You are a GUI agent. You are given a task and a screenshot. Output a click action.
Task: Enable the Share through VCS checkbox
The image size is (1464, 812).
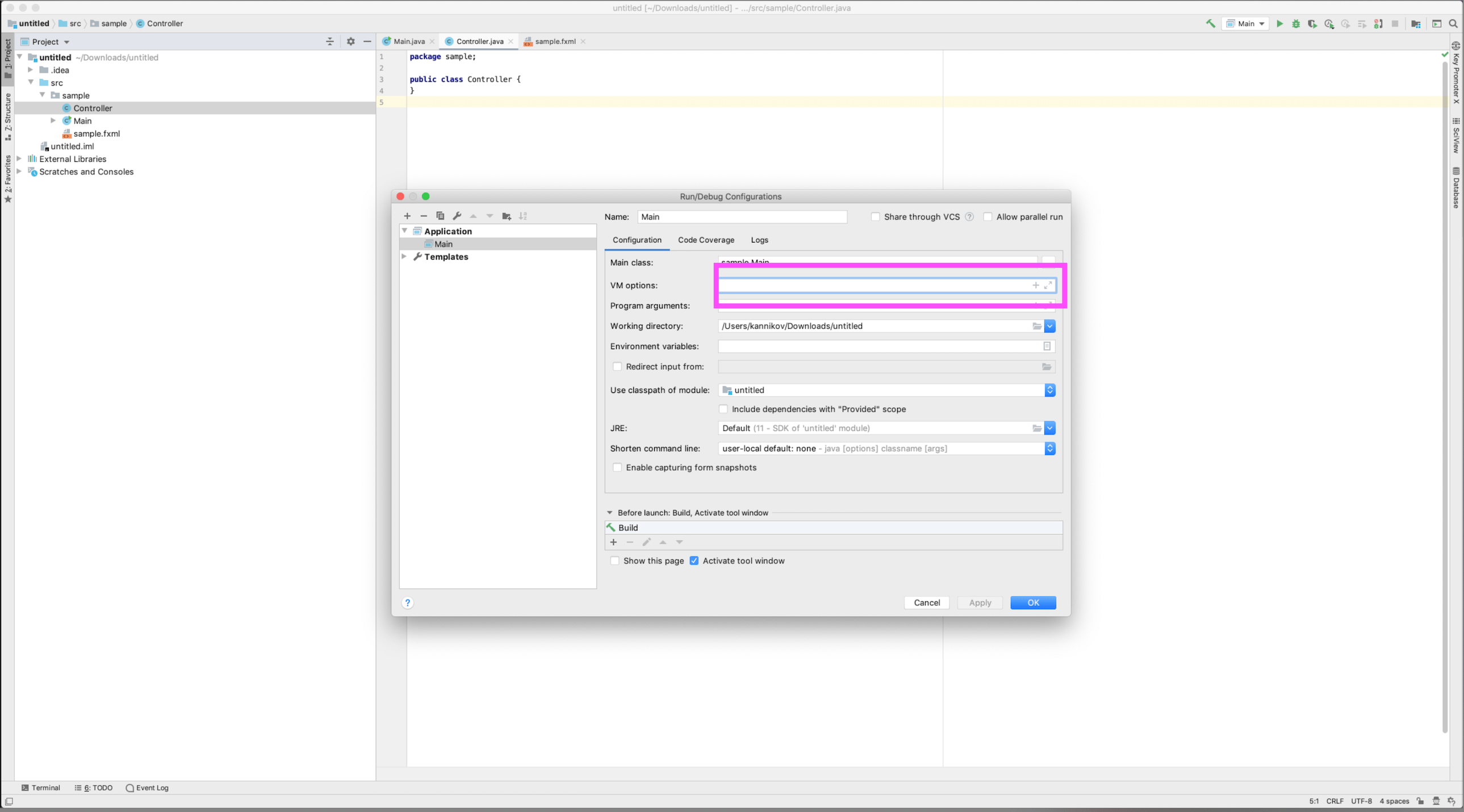coord(875,216)
